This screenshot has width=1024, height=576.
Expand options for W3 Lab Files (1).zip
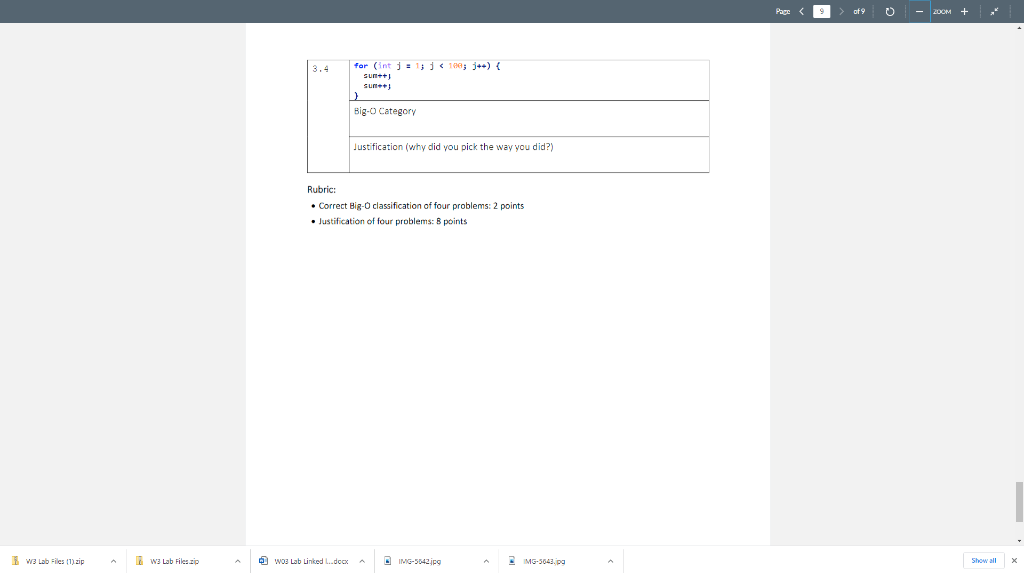click(113, 561)
